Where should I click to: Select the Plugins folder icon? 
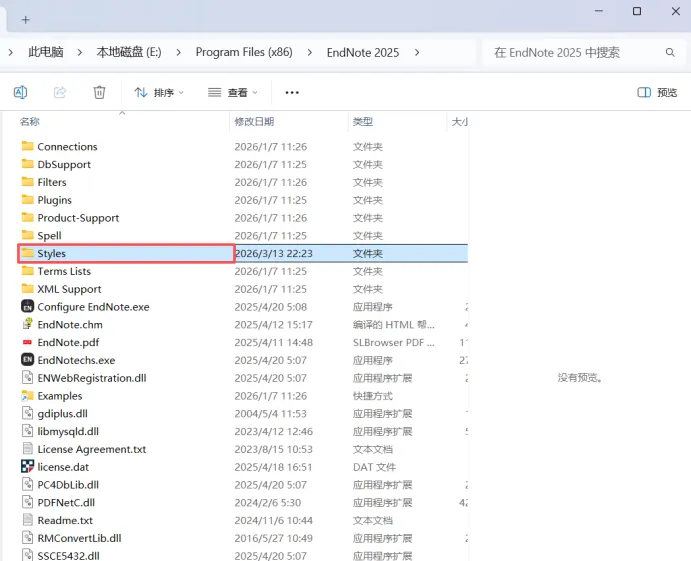click(27, 199)
